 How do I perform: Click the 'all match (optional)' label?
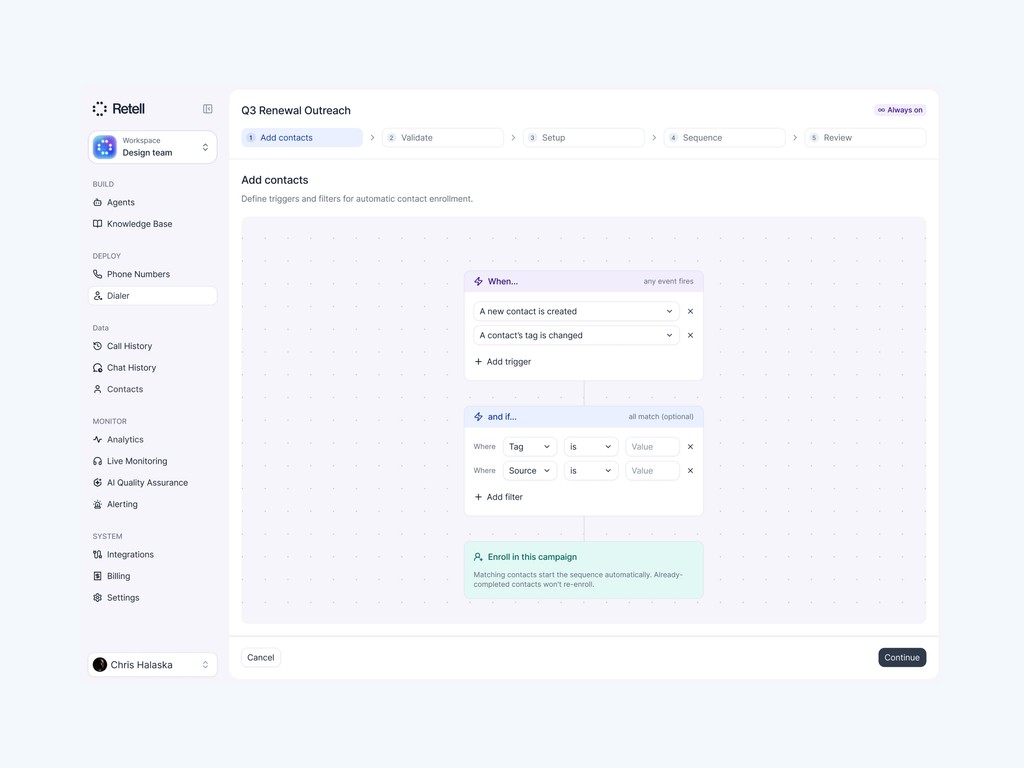pos(661,417)
